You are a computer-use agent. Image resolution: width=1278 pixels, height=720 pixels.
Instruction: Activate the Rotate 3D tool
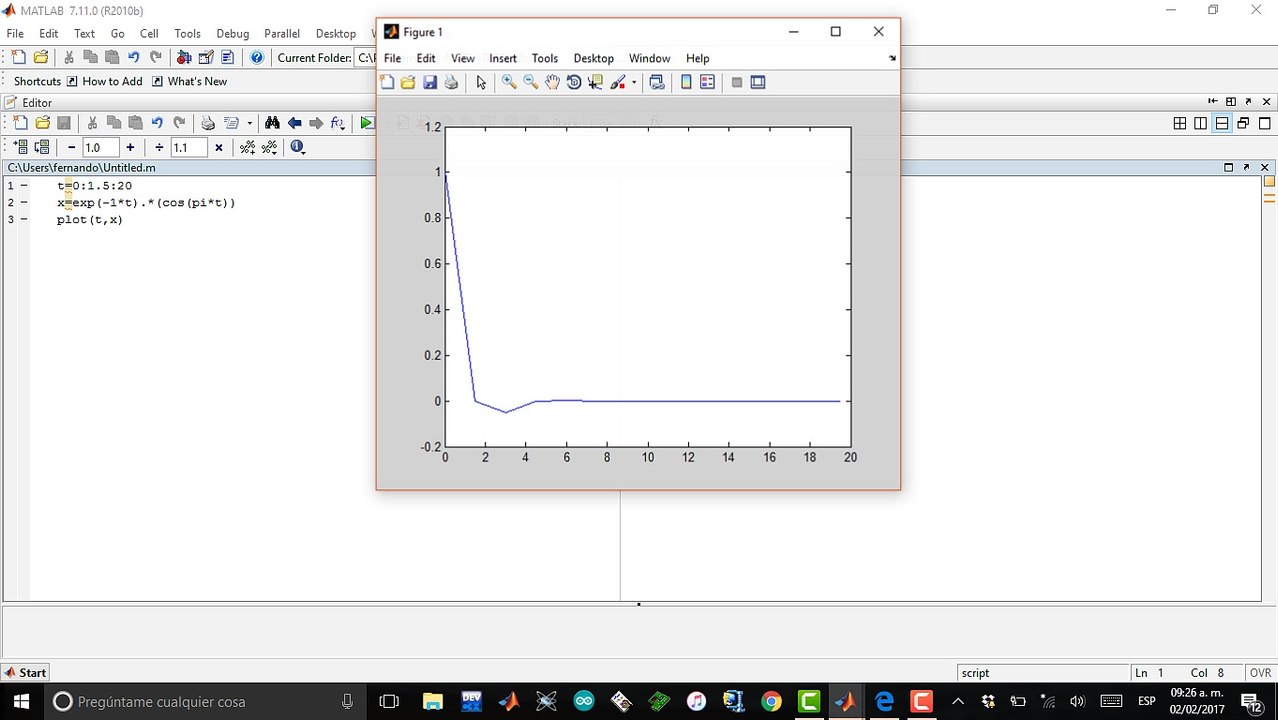574,82
